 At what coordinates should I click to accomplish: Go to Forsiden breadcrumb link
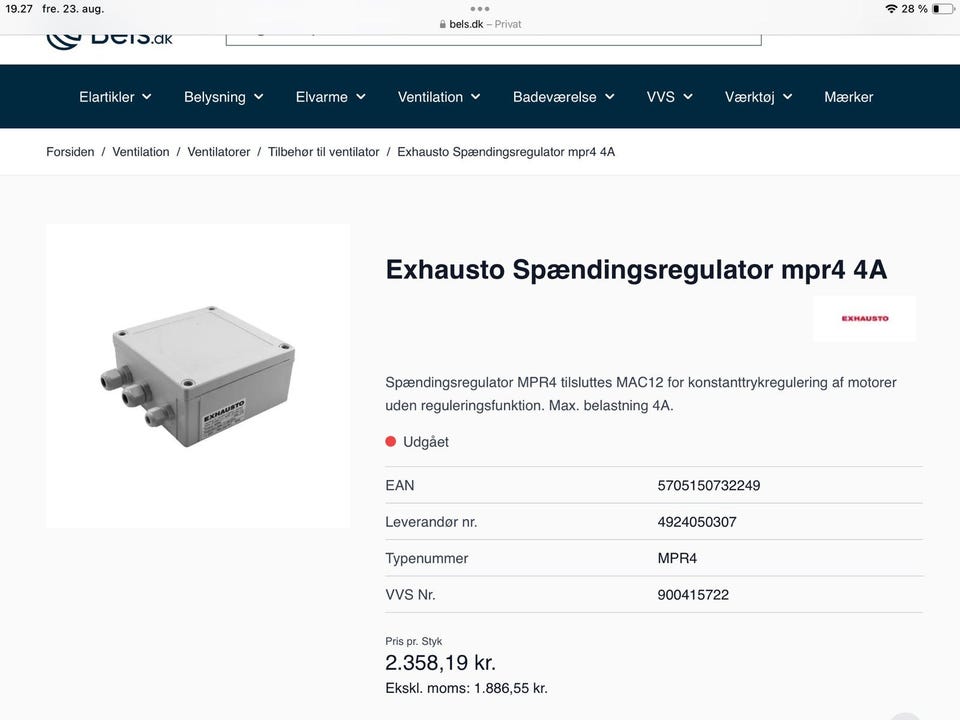tap(70, 152)
